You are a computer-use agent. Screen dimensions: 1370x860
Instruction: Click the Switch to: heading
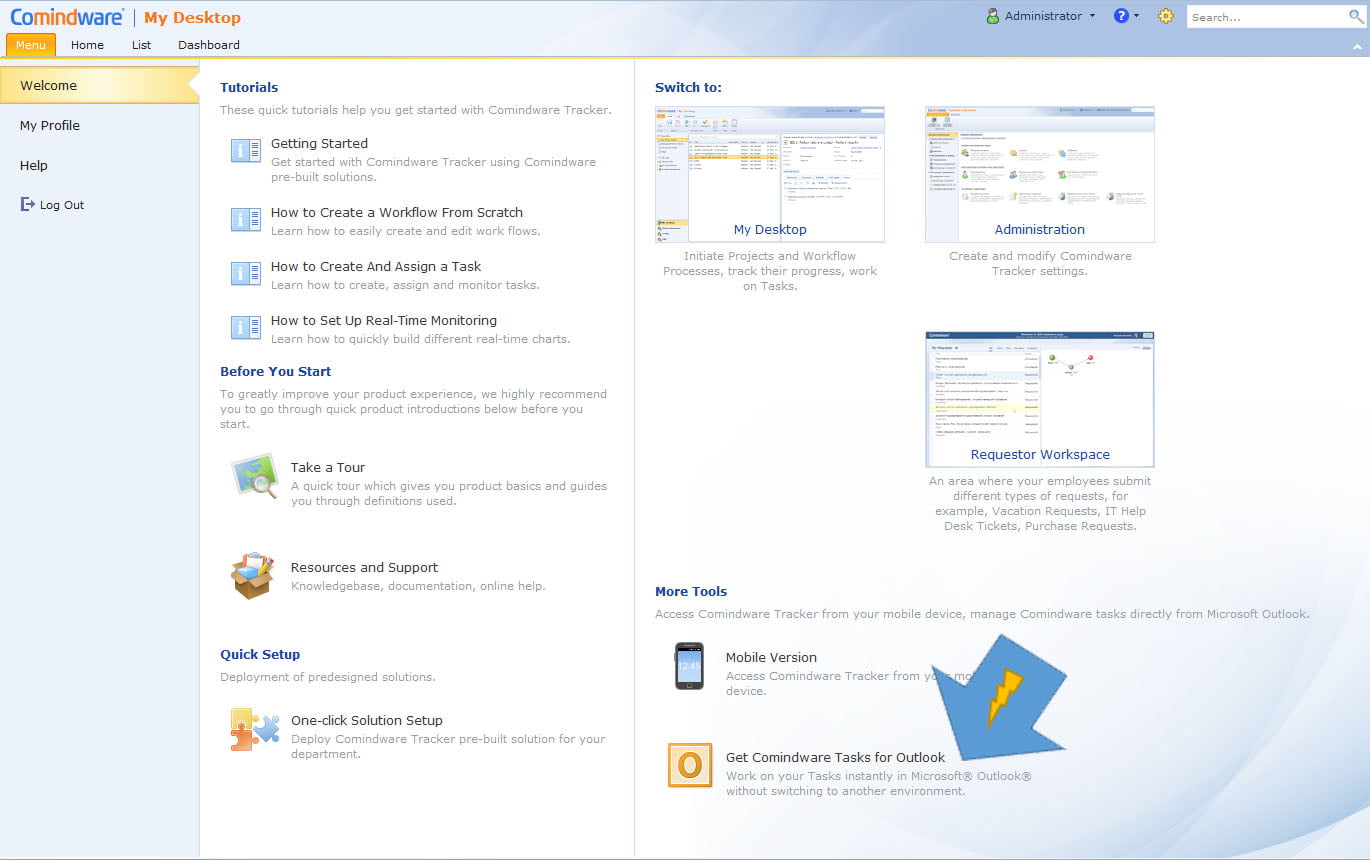coord(688,87)
